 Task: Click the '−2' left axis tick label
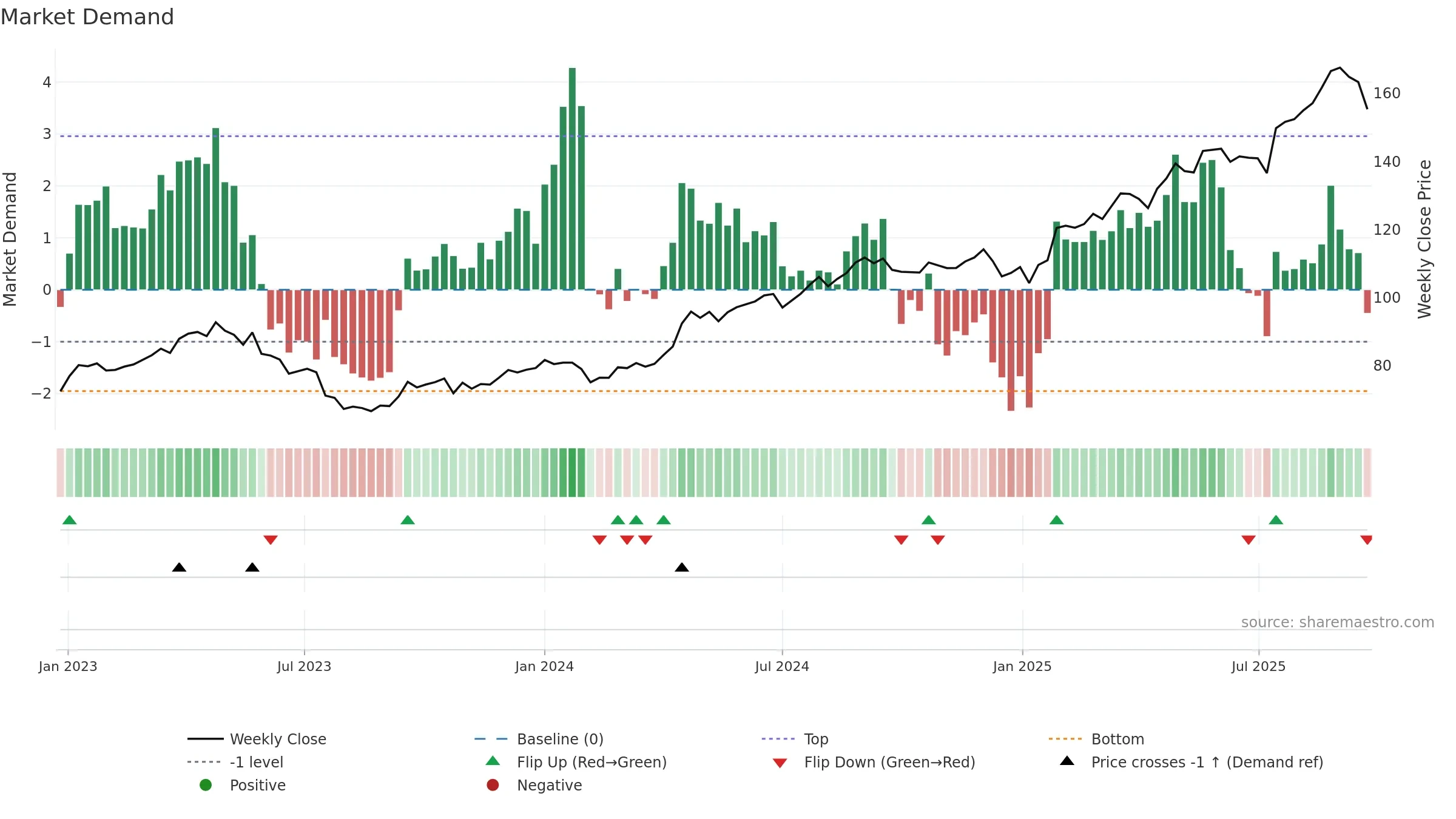(42, 393)
